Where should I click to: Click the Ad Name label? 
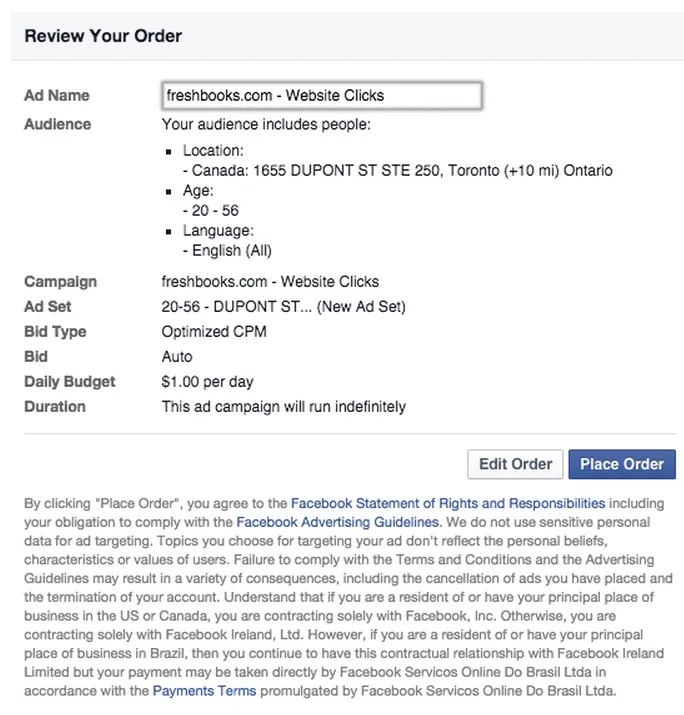(x=57, y=96)
